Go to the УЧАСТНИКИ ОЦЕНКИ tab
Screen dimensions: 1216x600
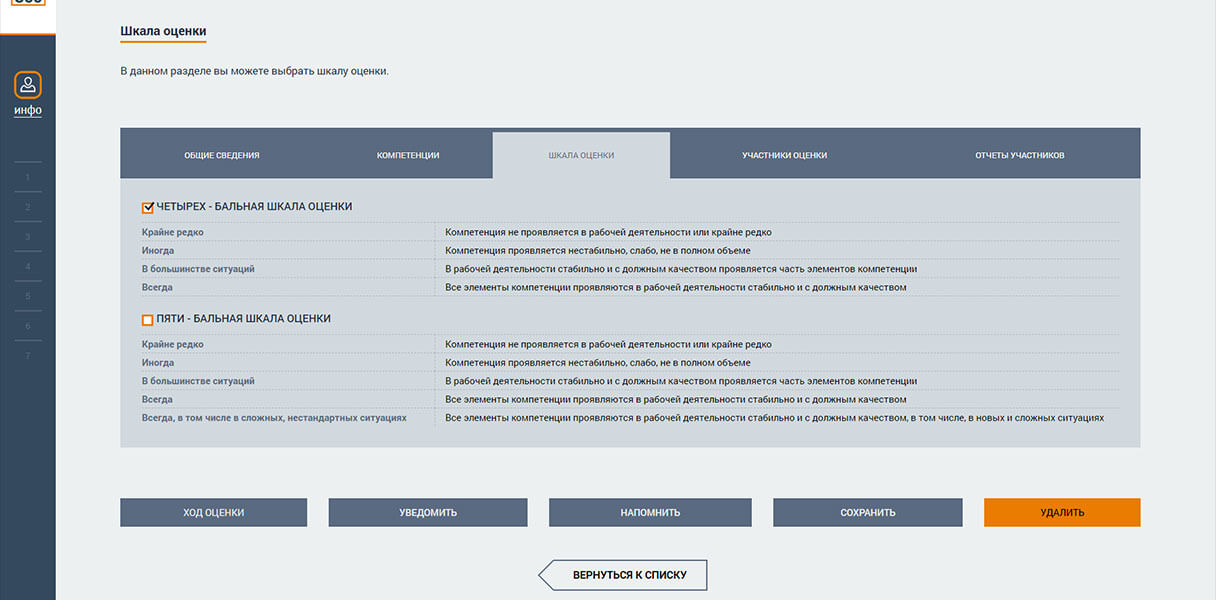(784, 155)
